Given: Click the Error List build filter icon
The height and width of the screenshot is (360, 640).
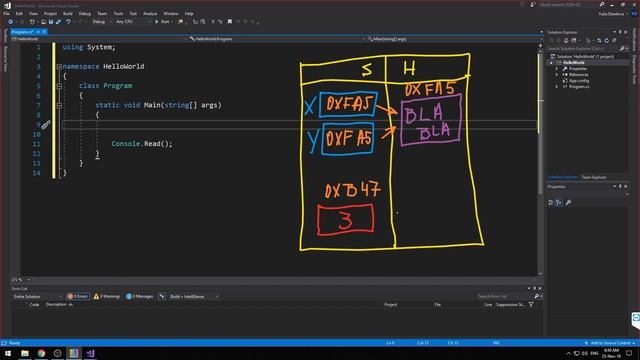Looking at the screenshot, I should coord(162,296).
